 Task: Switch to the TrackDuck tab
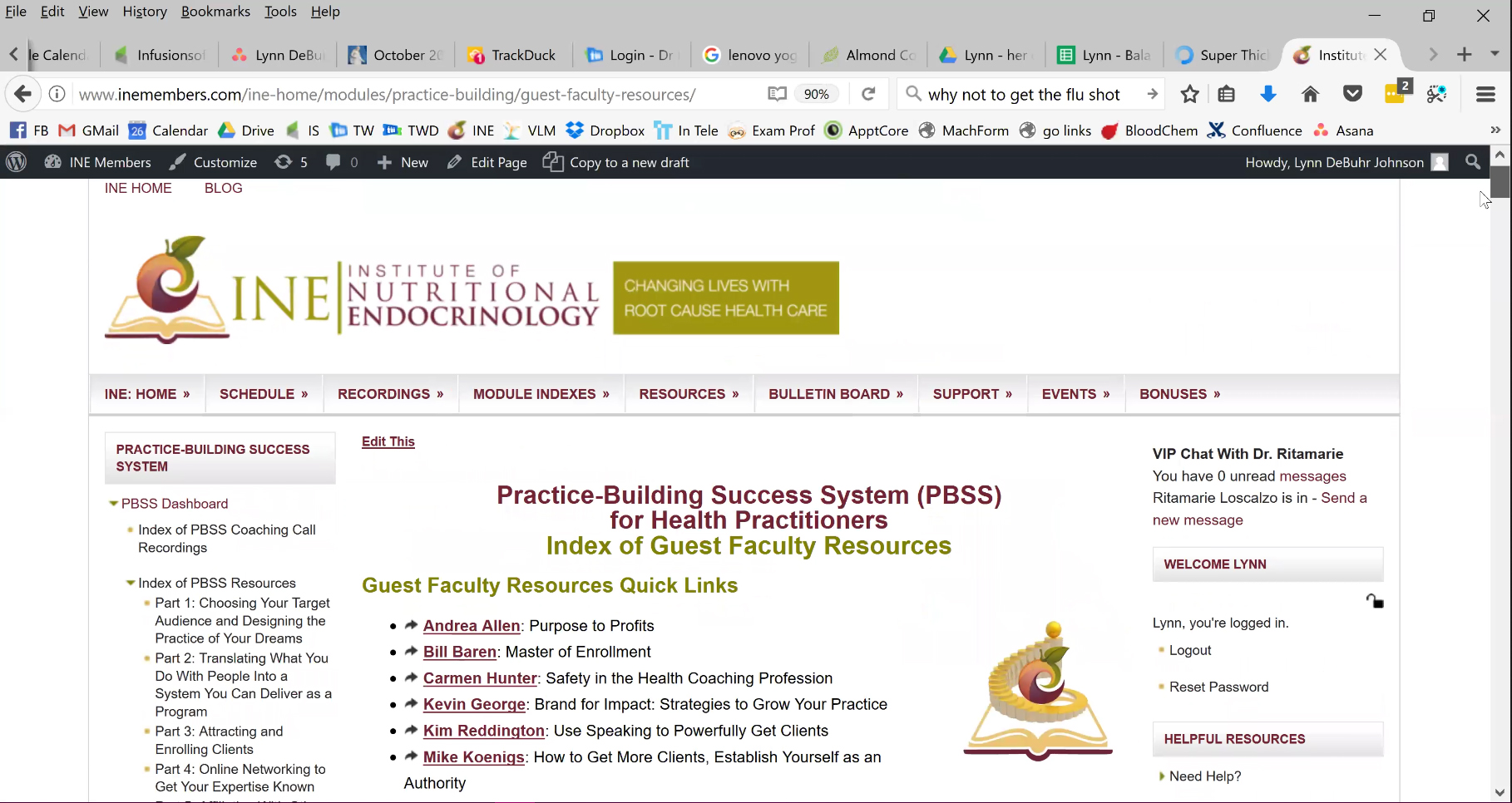[x=511, y=55]
